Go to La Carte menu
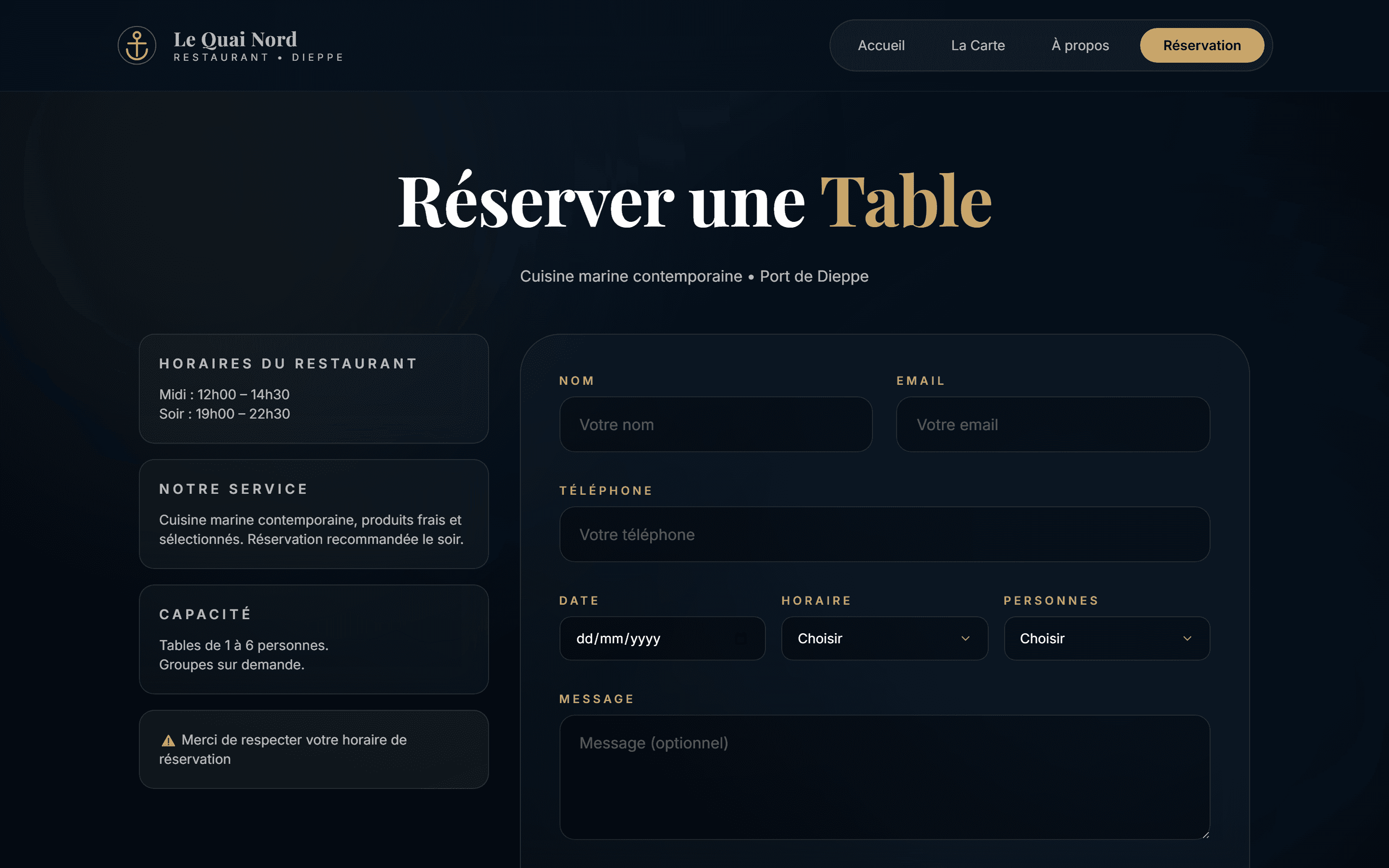The image size is (1389, 868). (x=978, y=45)
